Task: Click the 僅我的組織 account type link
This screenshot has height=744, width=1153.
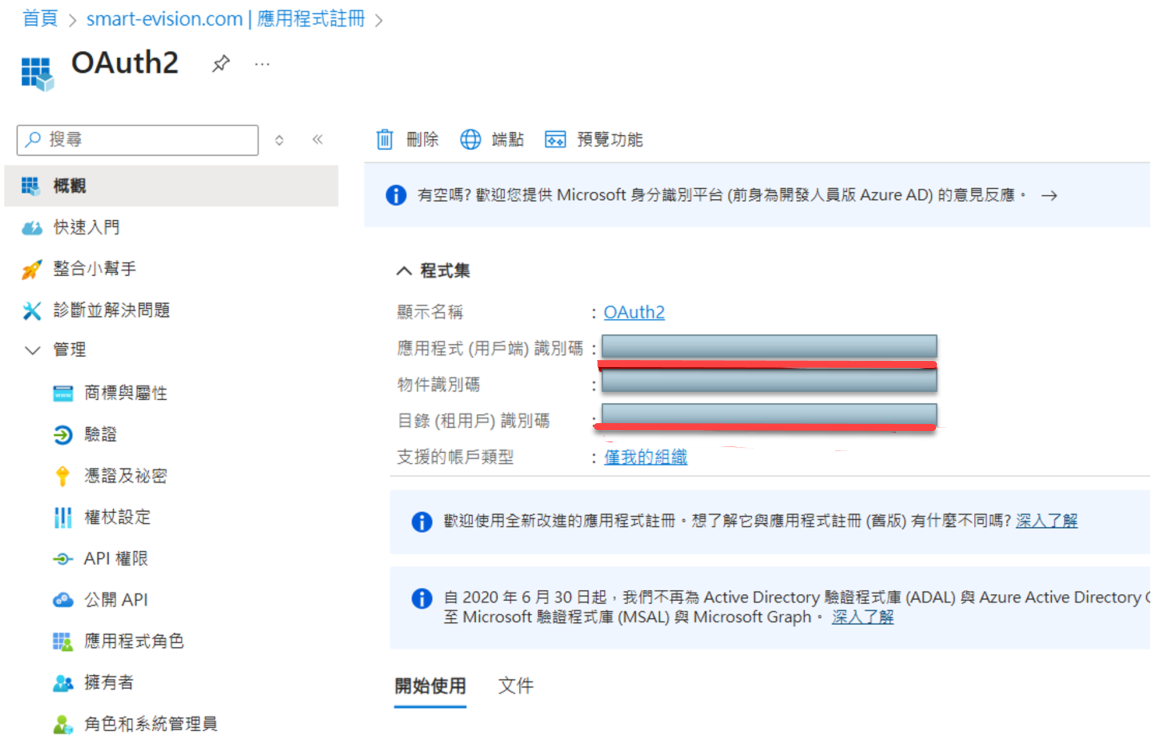Action: point(645,457)
